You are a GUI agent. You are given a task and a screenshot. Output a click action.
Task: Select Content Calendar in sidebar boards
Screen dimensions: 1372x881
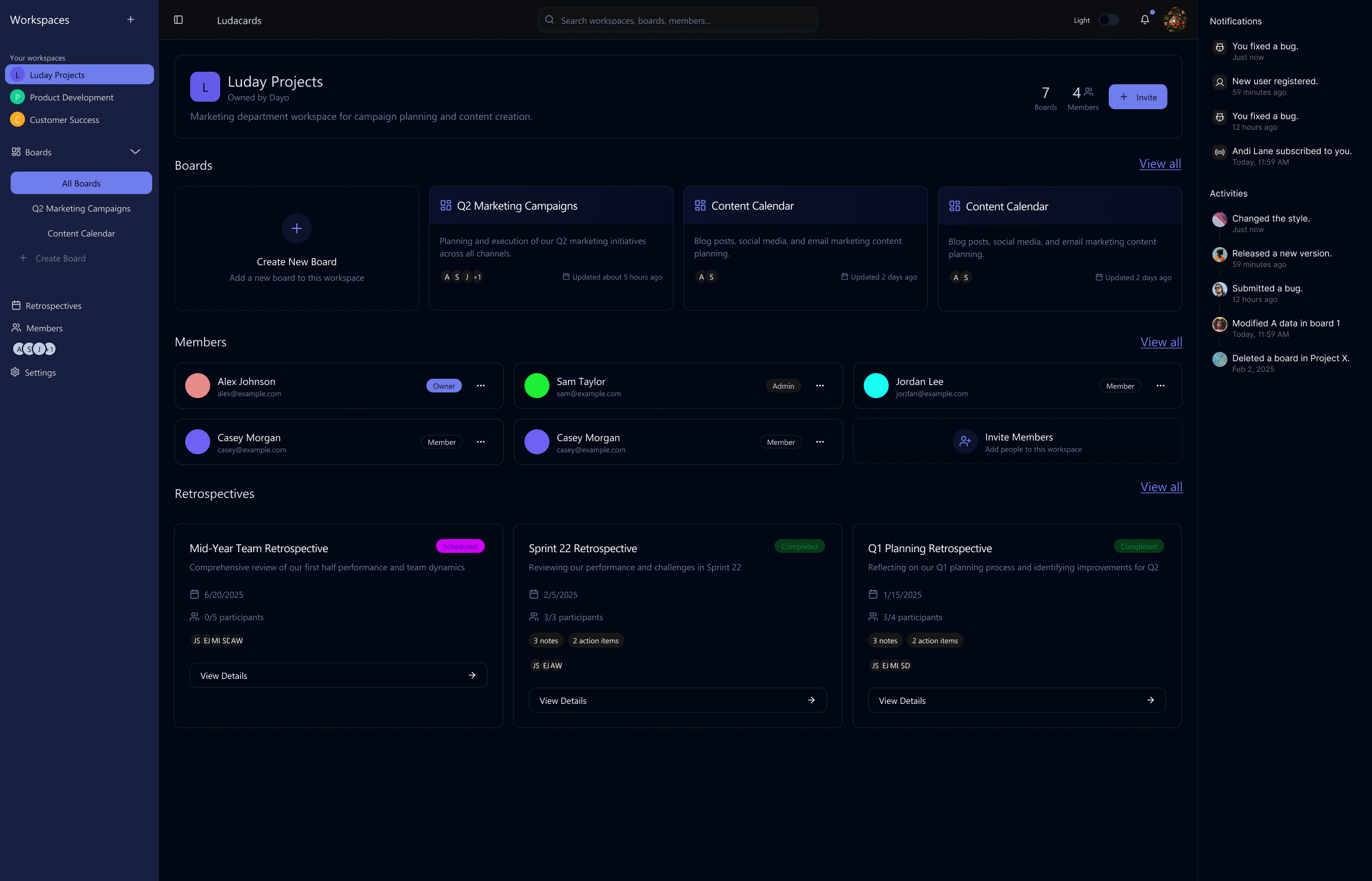coord(81,233)
